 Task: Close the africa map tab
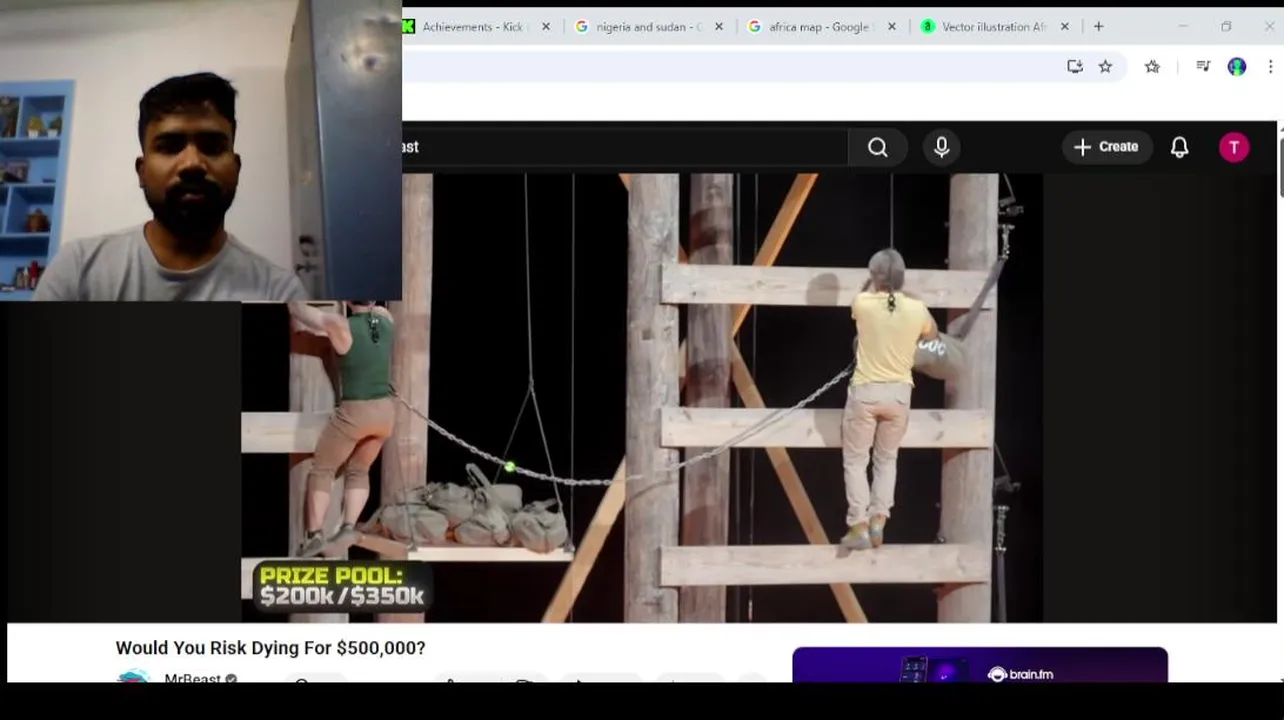click(891, 27)
